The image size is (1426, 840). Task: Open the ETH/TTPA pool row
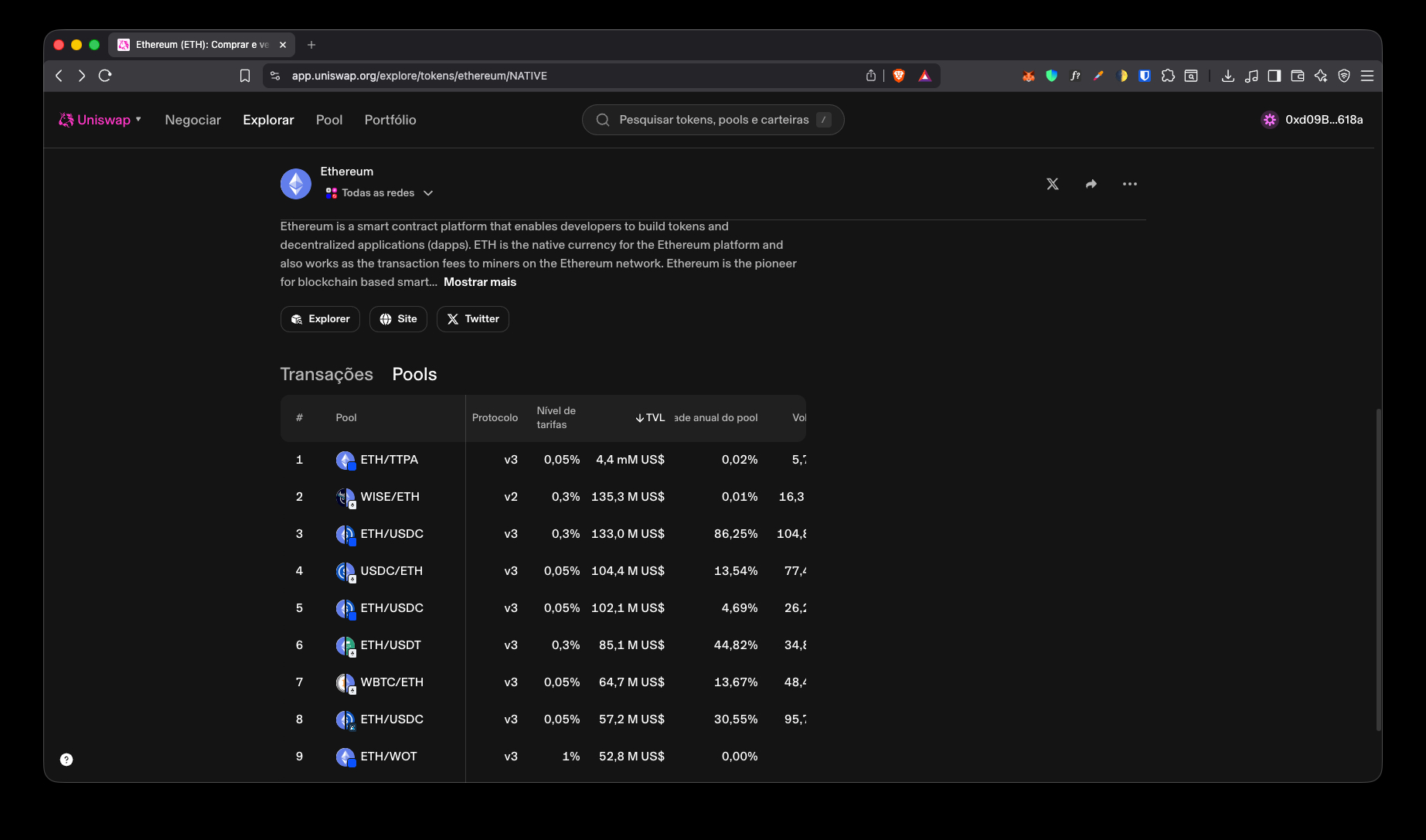543,460
